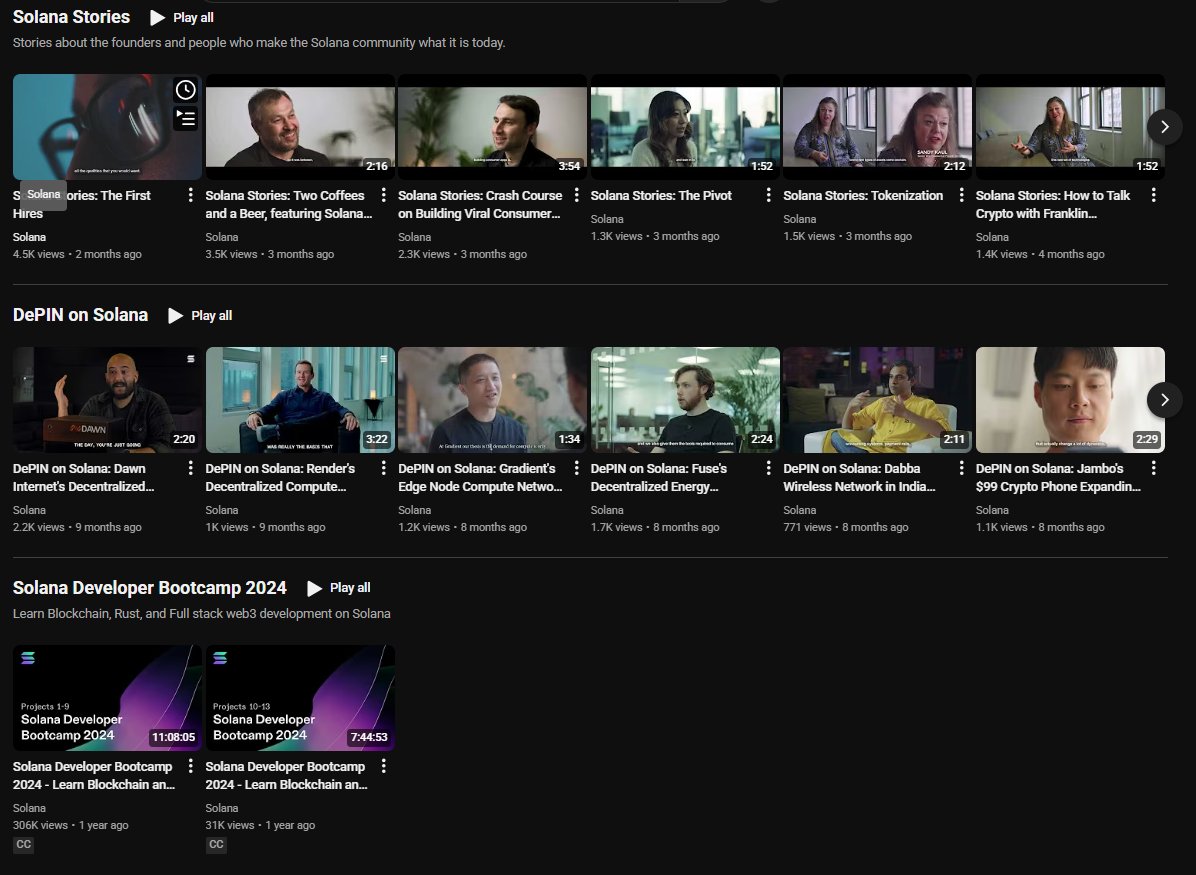Click Solana channel name under The Pivot
This screenshot has height=875, width=1196.
pyautogui.click(x=607, y=219)
